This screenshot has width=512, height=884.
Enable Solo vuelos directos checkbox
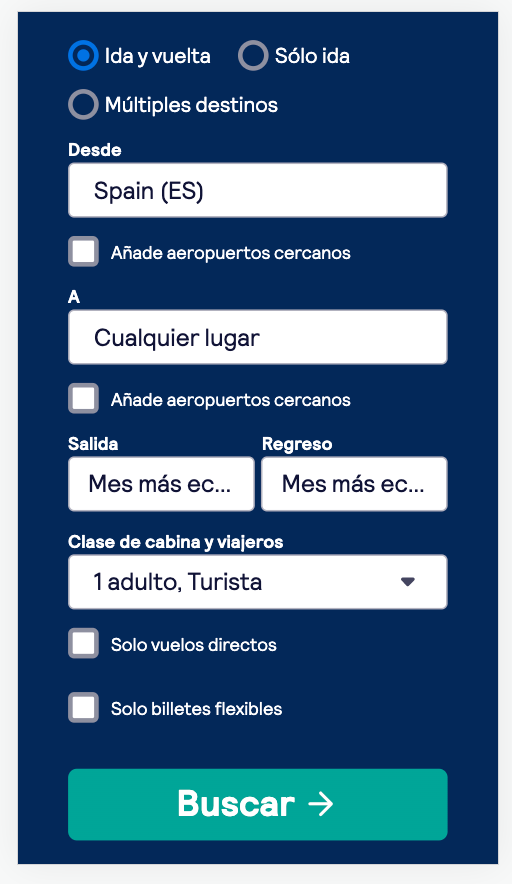[x=83, y=643]
